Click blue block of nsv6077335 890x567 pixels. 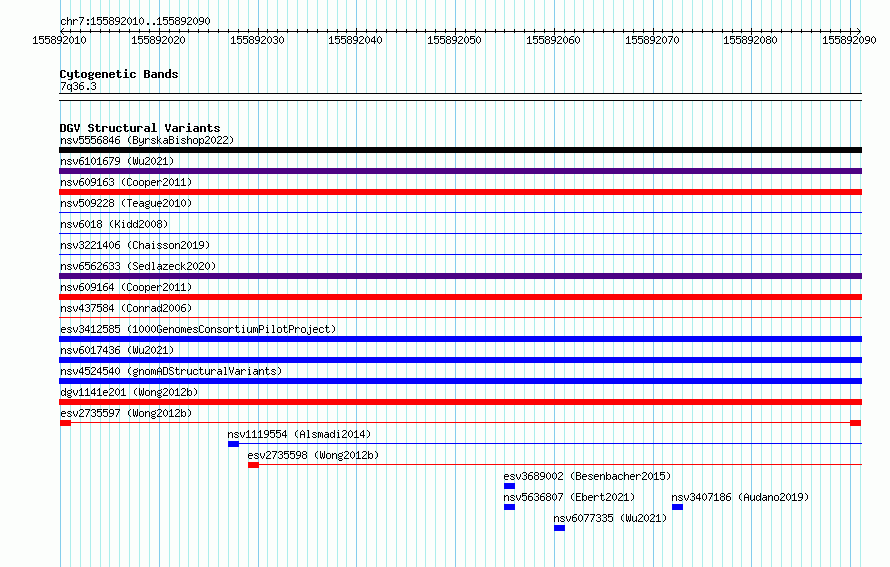coord(559,528)
